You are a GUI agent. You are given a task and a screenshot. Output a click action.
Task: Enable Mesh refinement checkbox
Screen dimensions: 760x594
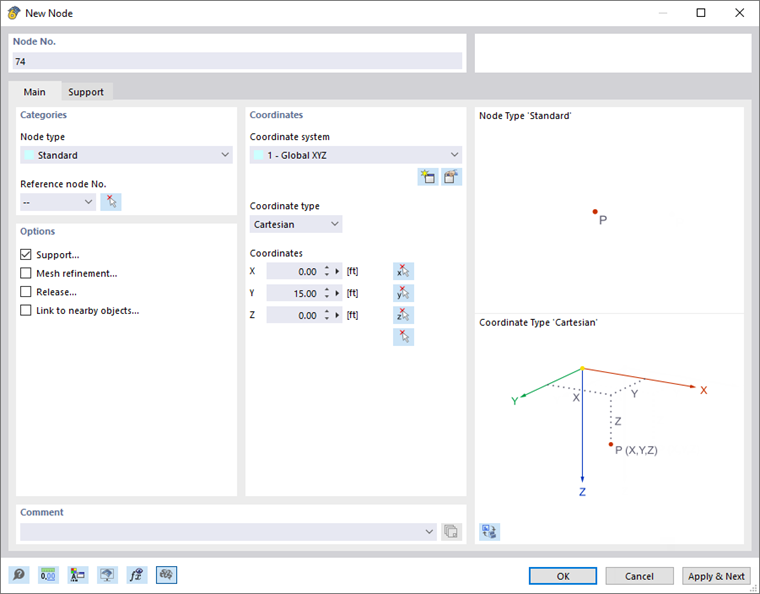pyautogui.click(x=26, y=273)
